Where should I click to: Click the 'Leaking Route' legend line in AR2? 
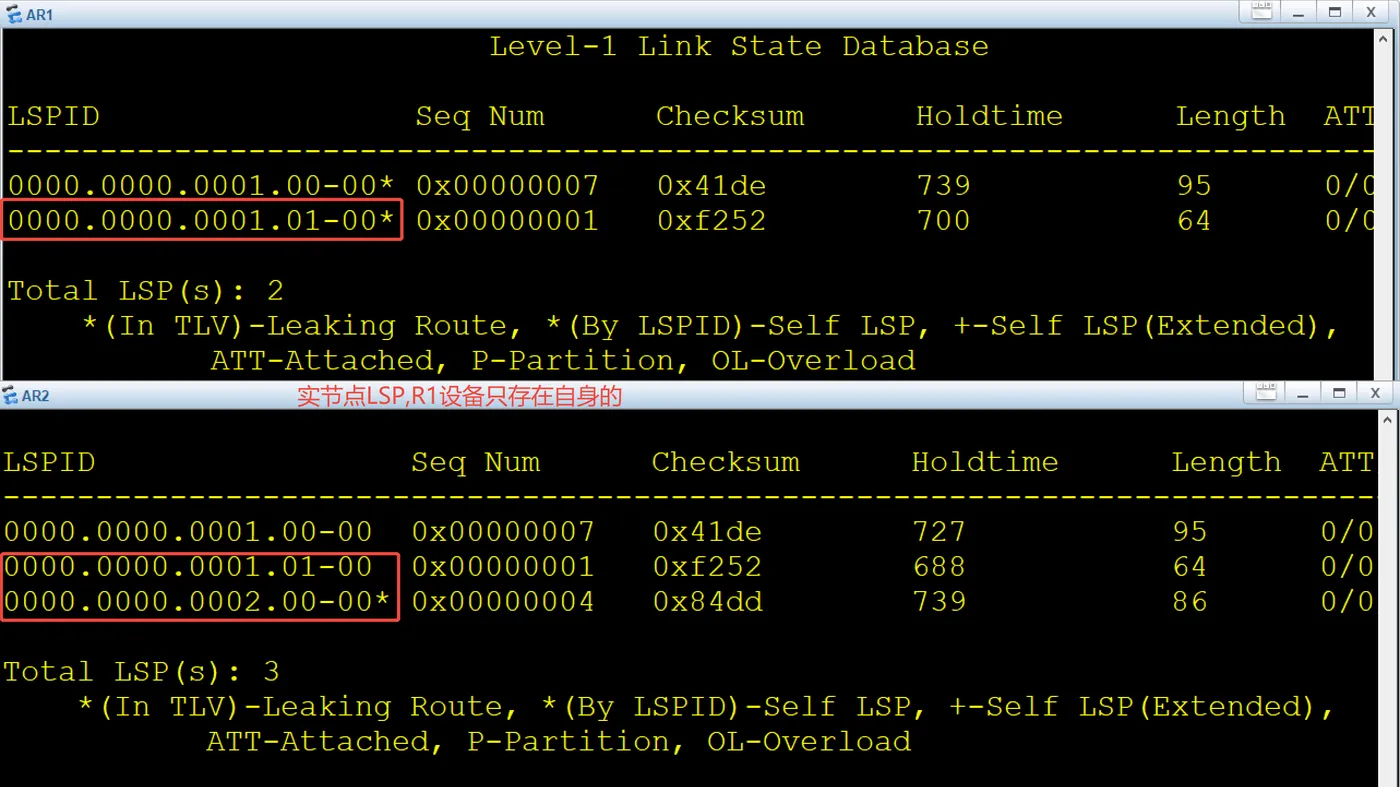pyautogui.click(x=707, y=707)
